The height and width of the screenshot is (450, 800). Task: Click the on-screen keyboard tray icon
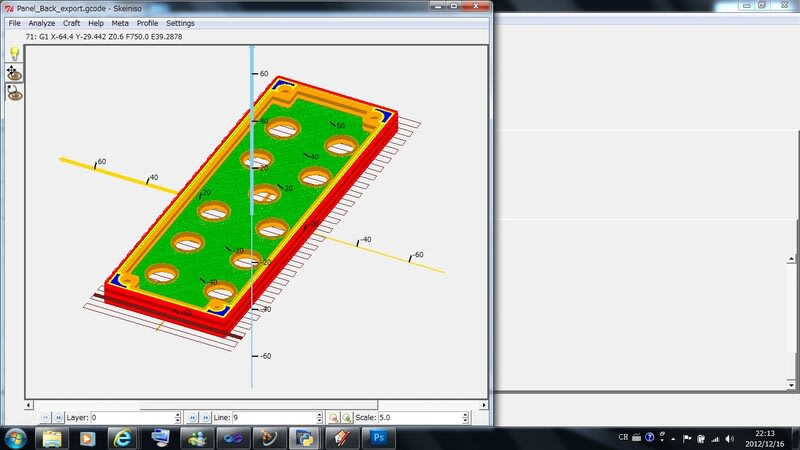tap(636, 437)
